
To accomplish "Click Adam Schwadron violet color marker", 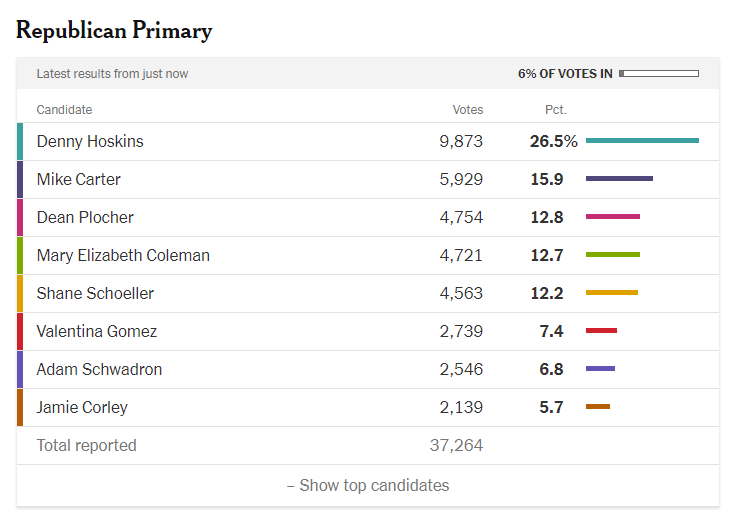I will click(20, 370).
